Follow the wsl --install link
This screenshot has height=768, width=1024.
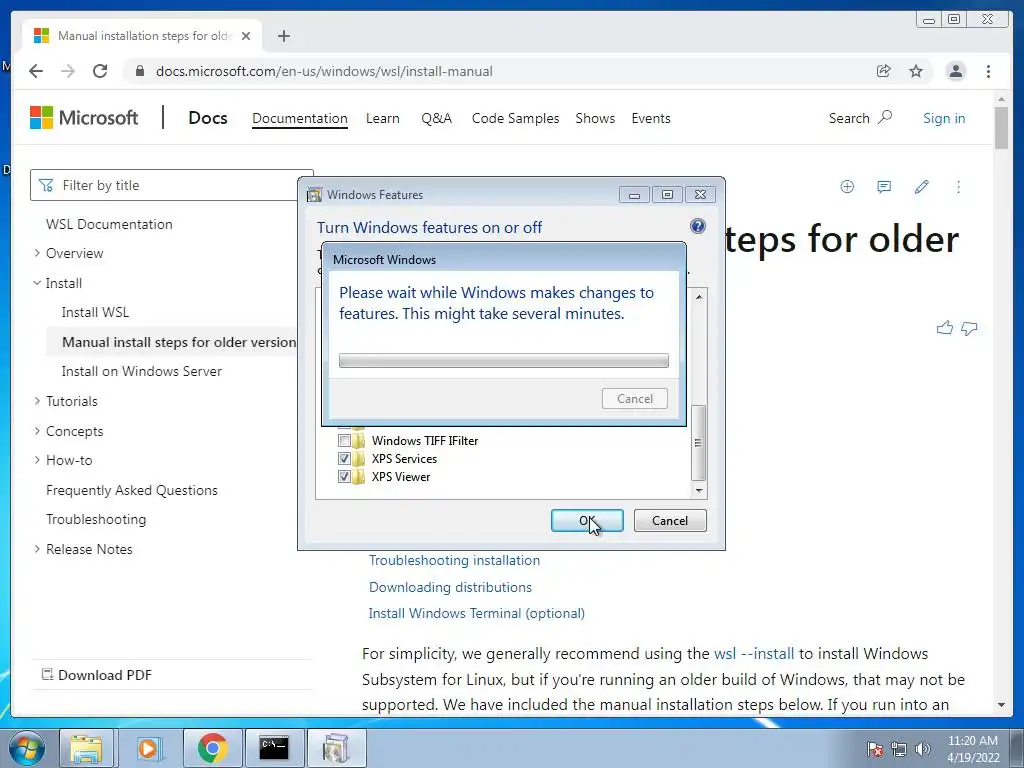754,654
